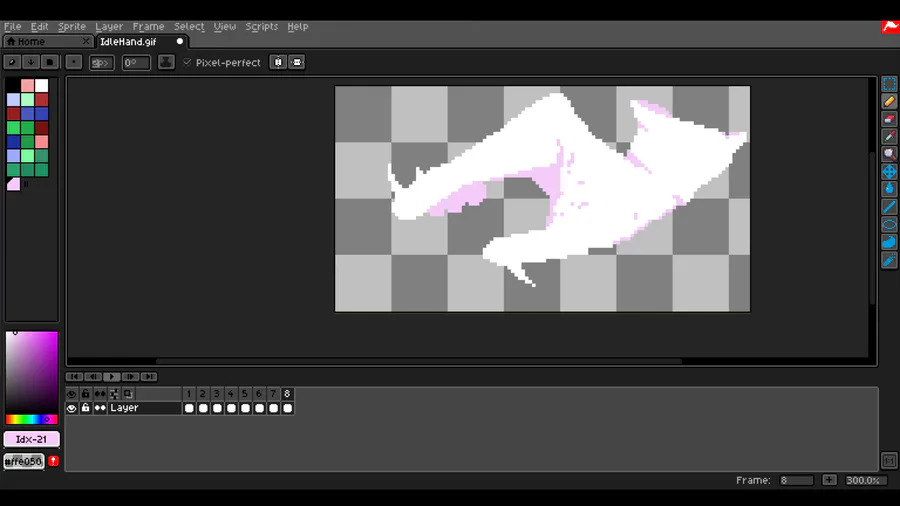The width and height of the screenshot is (900, 506).
Task: Select the Zoom magnifier tool
Action: [889, 154]
